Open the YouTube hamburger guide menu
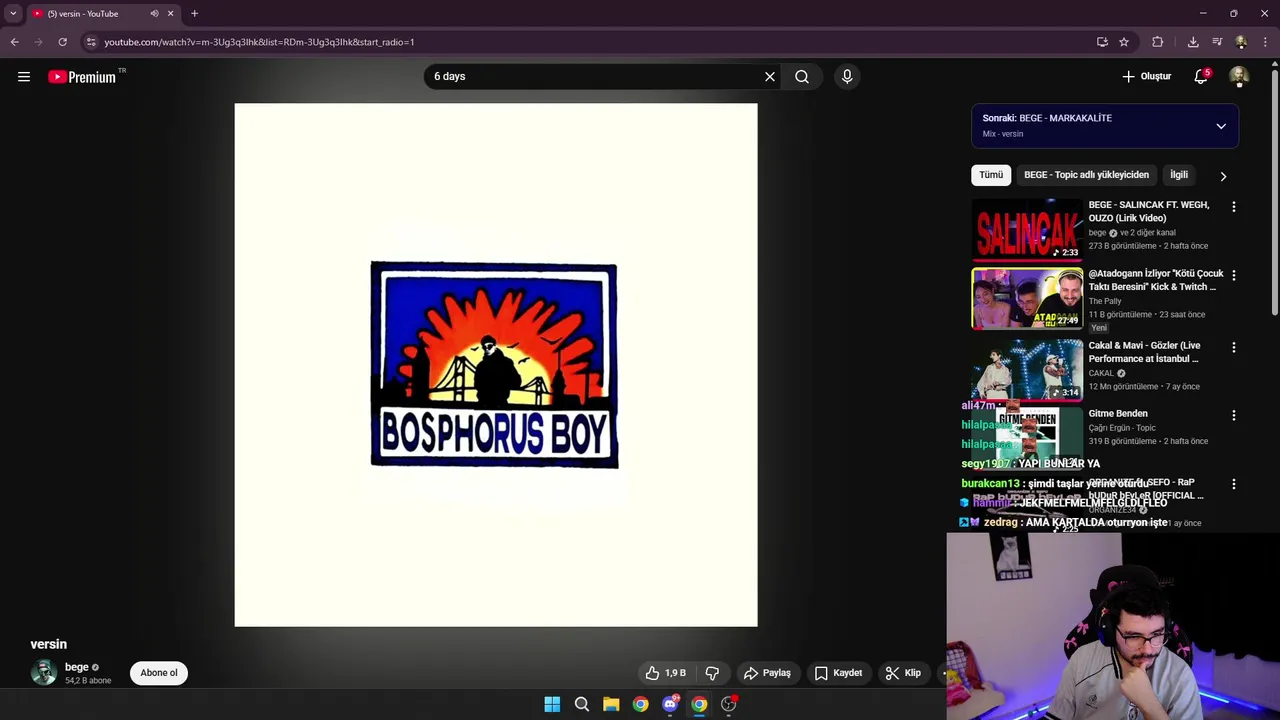The height and width of the screenshot is (720, 1280). tap(24, 77)
